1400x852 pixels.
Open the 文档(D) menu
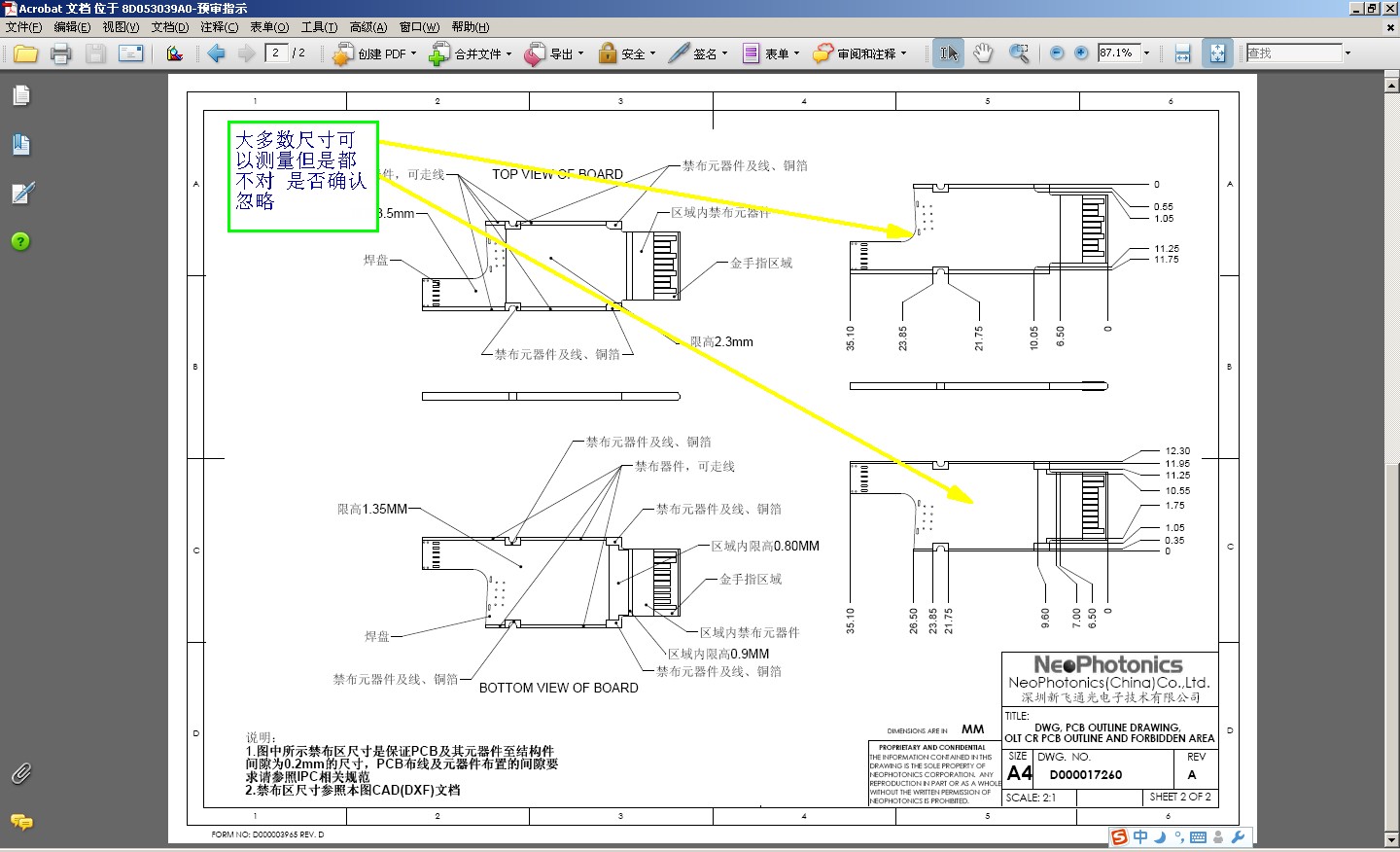(x=170, y=27)
